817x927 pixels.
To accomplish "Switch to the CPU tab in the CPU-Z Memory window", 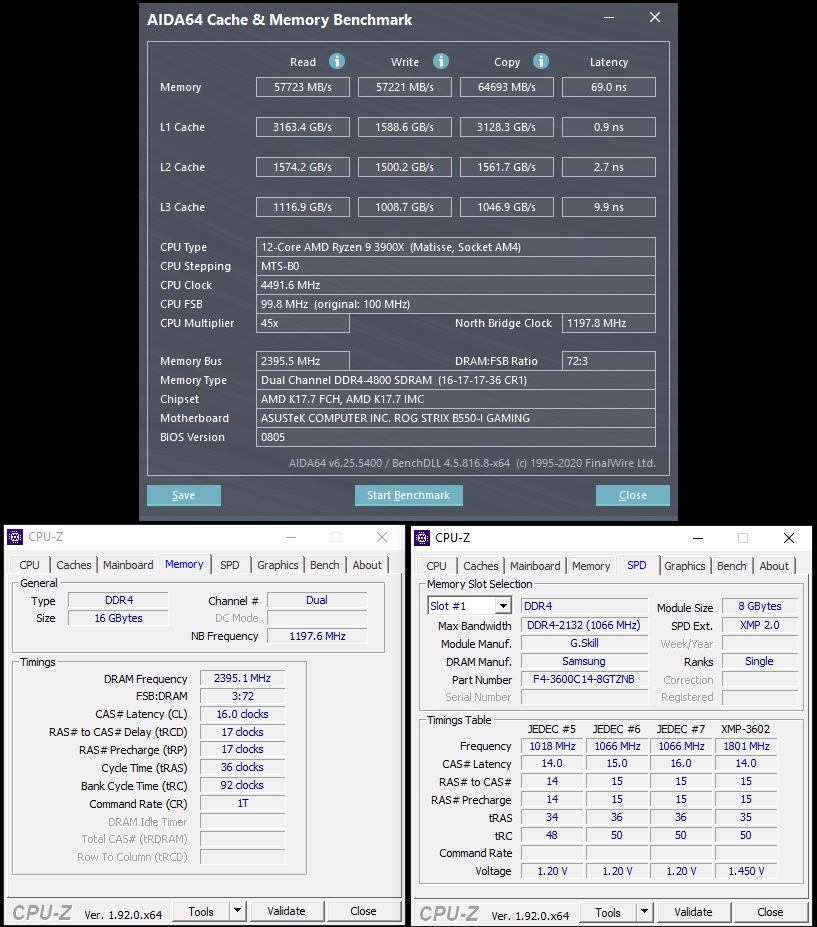I will 29,565.
